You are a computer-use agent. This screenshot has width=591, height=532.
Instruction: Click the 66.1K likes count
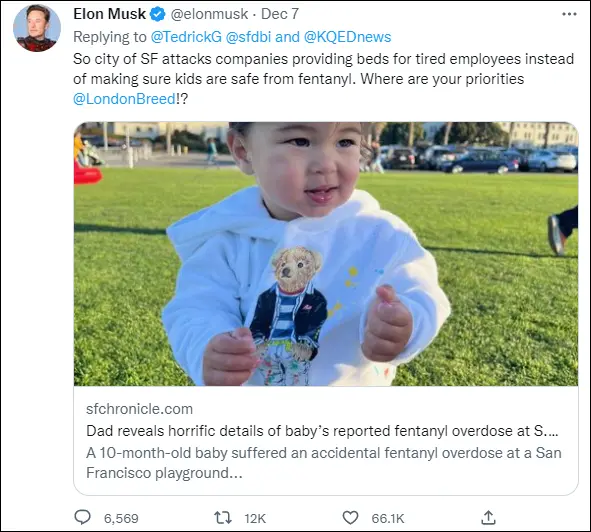pyautogui.click(x=387, y=518)
